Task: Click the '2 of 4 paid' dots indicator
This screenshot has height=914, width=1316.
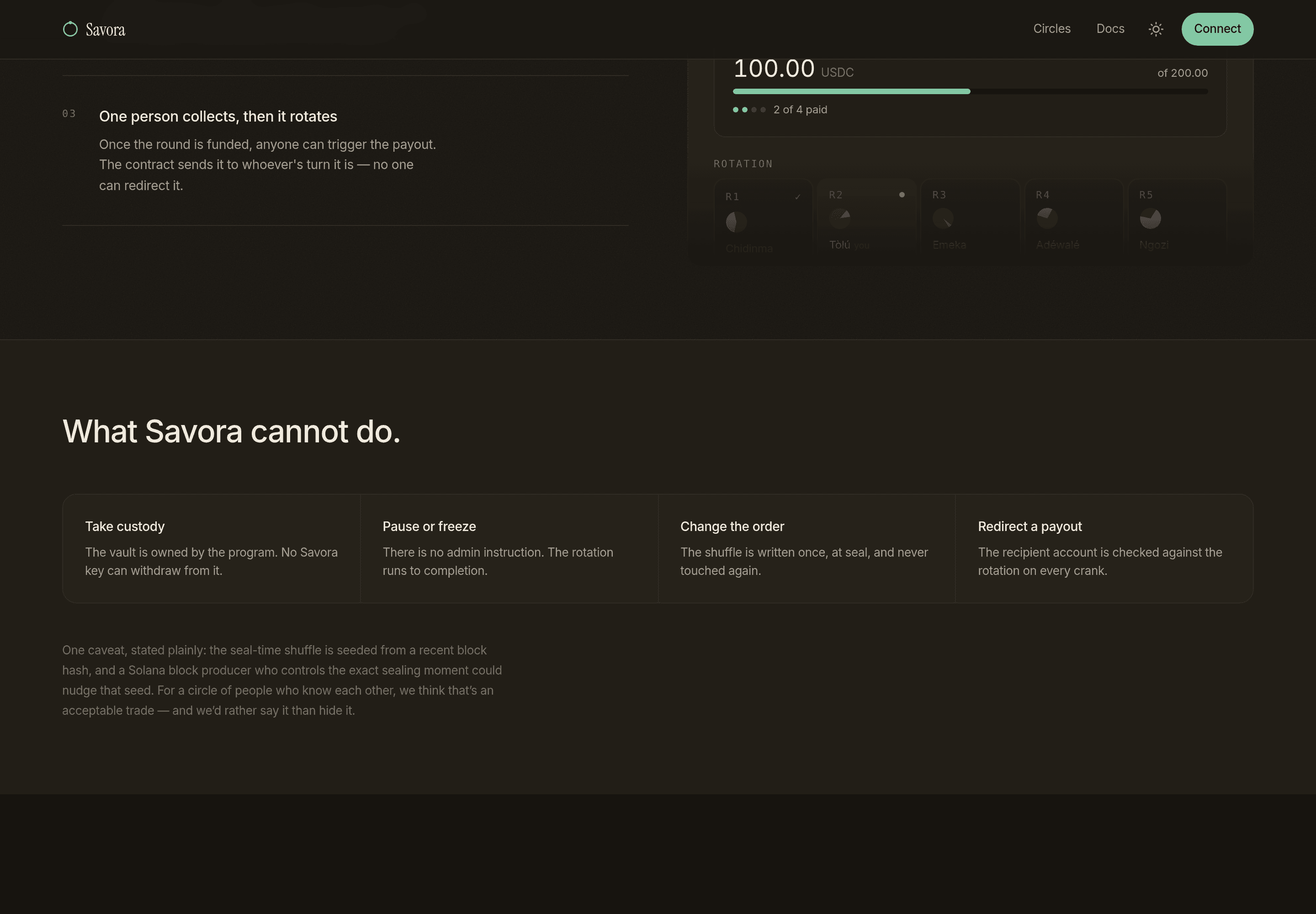Action: (749, 109)
